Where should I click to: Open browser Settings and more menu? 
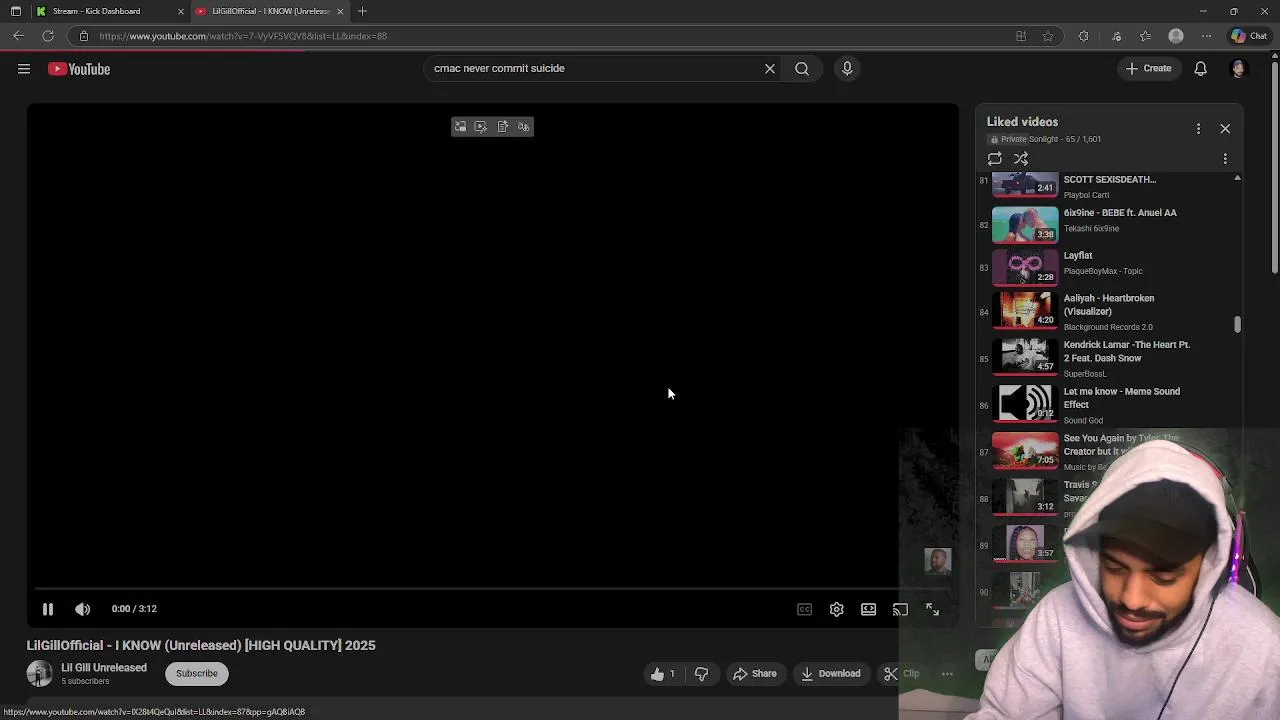[1207, 36]
